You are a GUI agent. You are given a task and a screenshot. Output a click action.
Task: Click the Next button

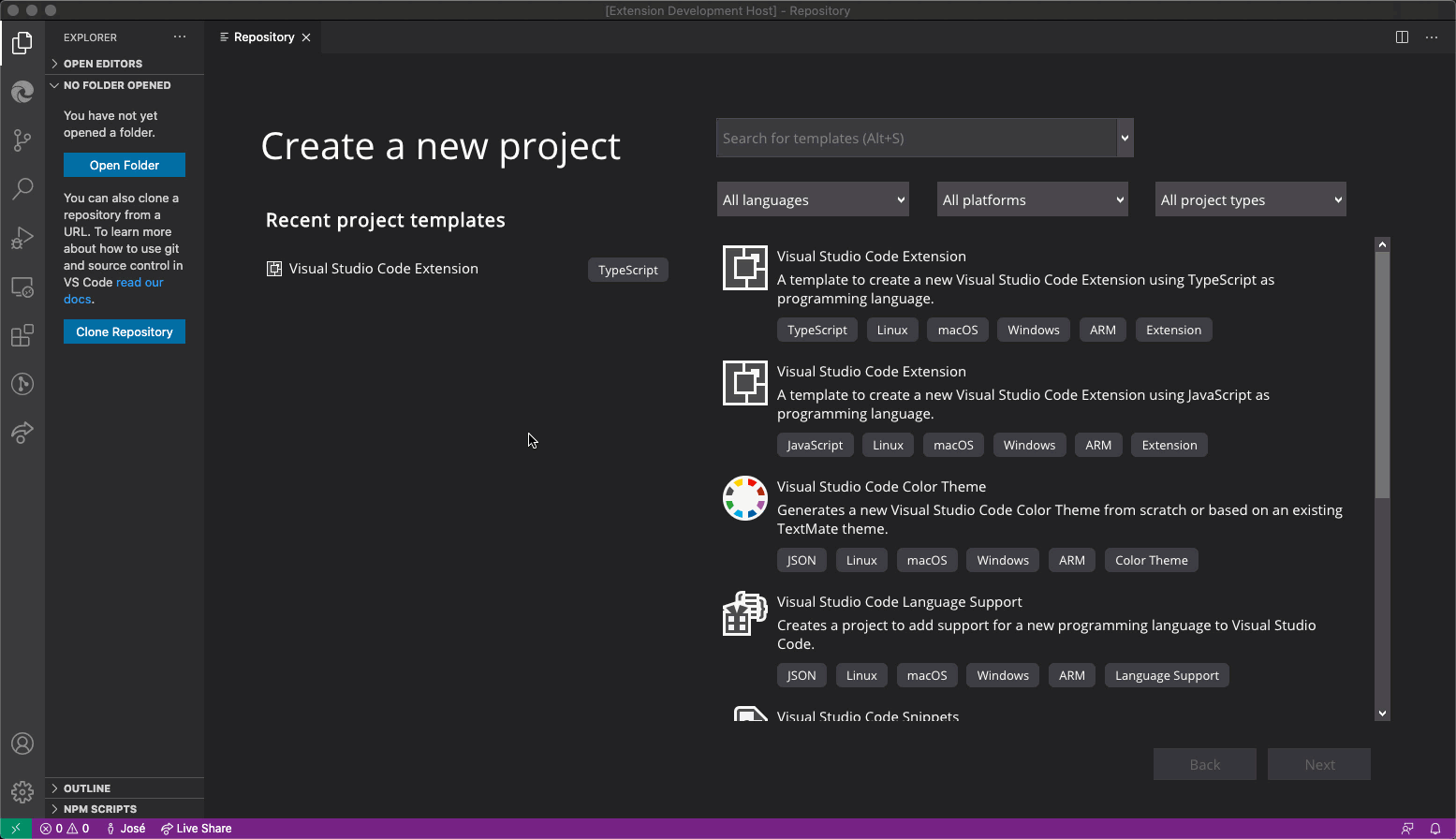pyautogui.click(x=1319, y=764)
